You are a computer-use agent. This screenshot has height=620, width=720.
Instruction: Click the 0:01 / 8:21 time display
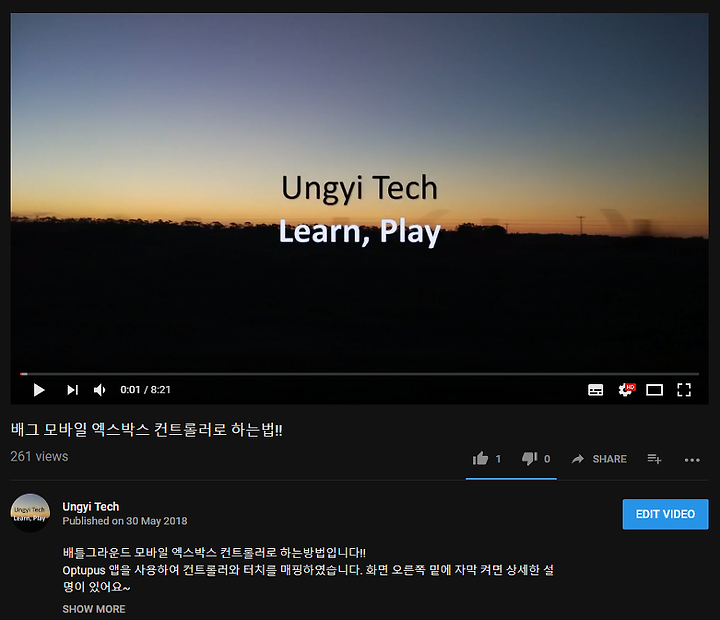(145, 390)
